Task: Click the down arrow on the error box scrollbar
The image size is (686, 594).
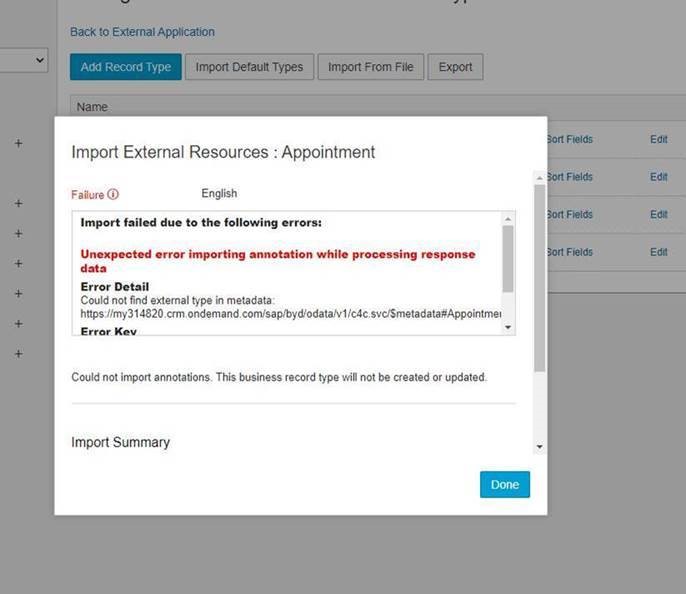Action: point(508,327)
